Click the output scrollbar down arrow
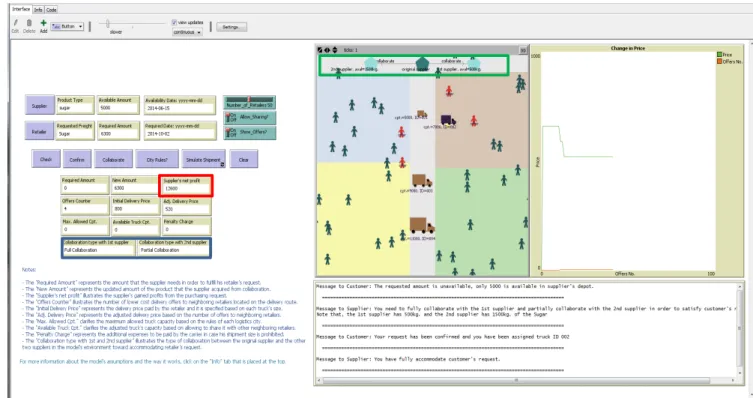Image resolution: width=753 pixels, height=398 pixels. [x=740, y=374]
